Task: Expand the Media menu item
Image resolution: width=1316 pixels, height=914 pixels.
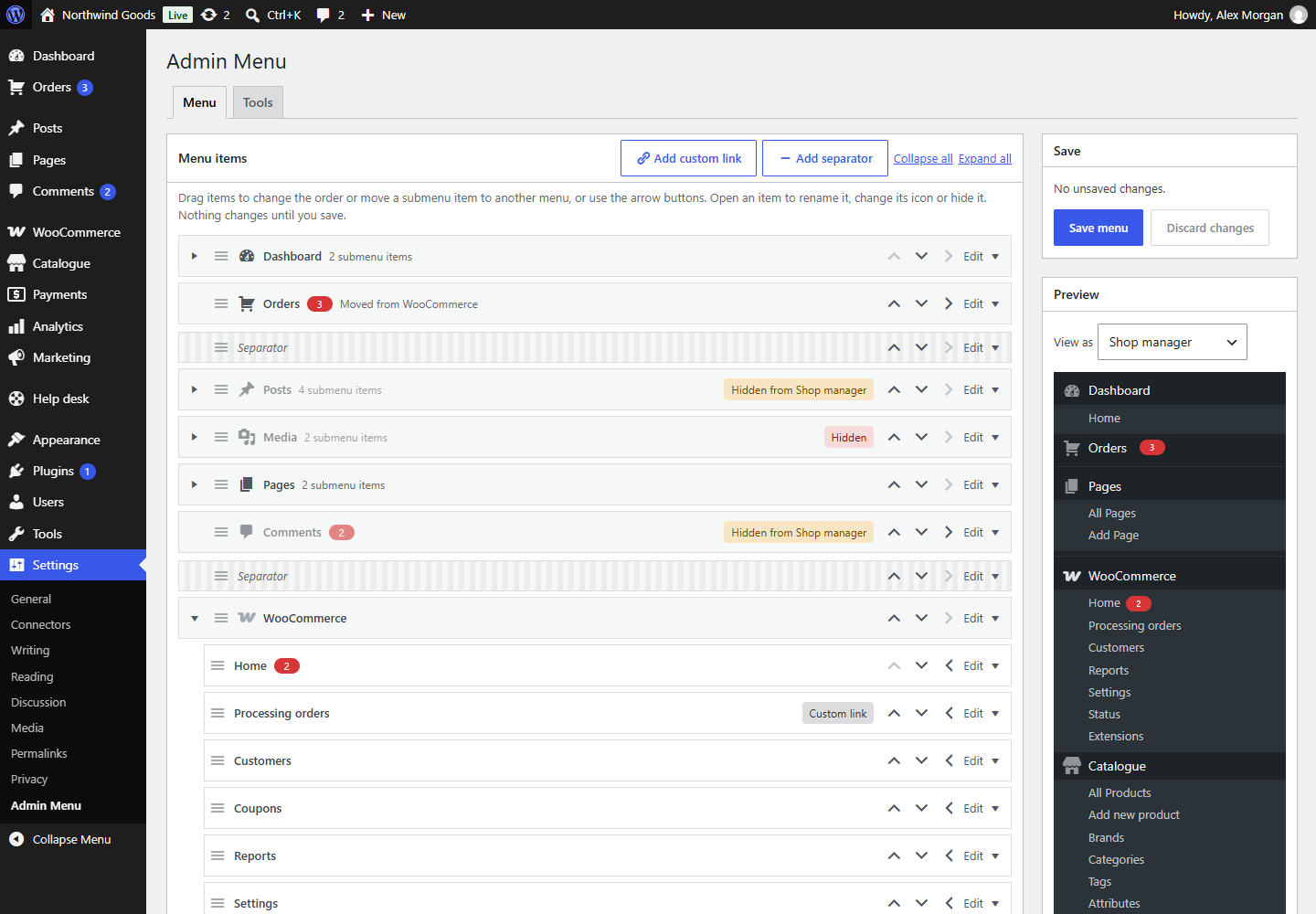Action: [195, 437]
